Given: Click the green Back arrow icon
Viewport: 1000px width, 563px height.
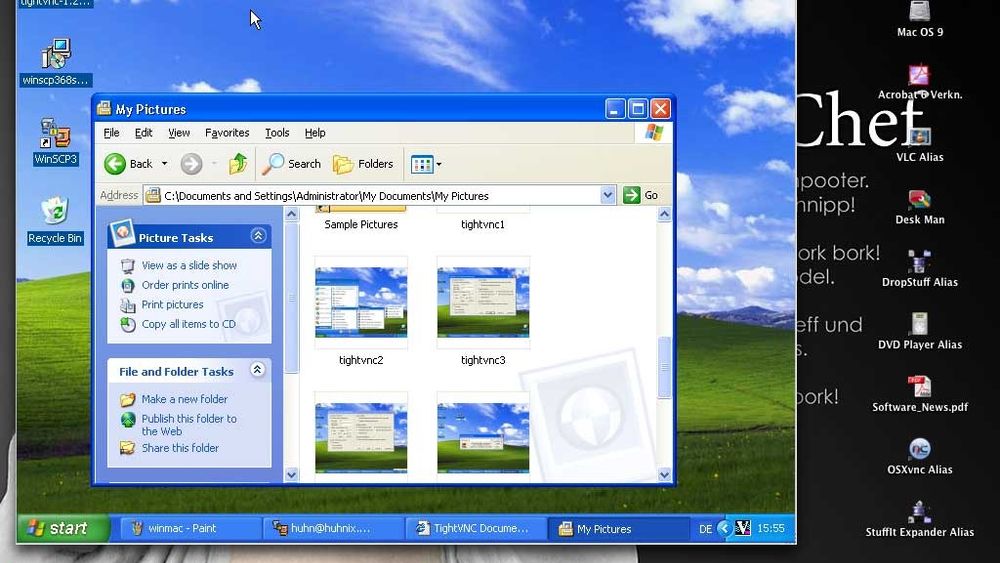Looking at the screenshot, I should (115, 164).
